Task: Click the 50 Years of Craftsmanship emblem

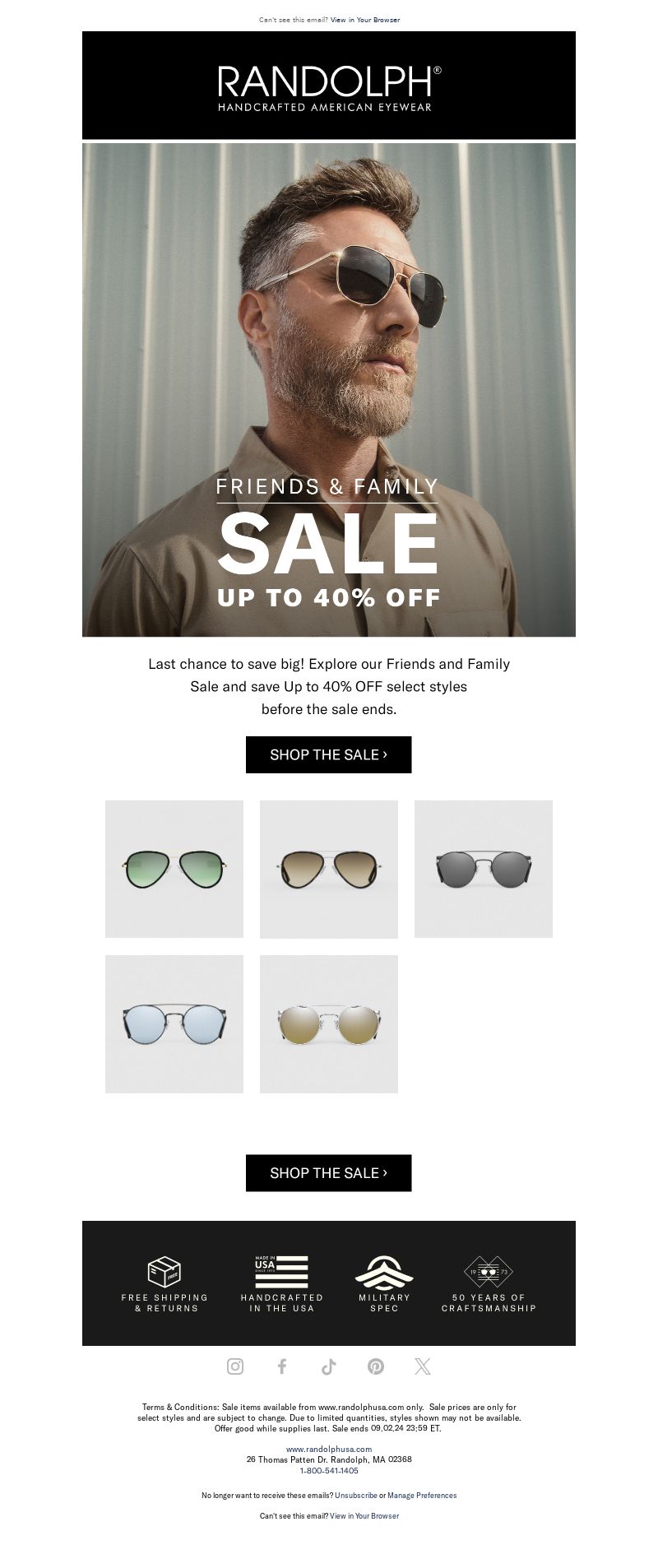Action: click(x=489, y=1272)
